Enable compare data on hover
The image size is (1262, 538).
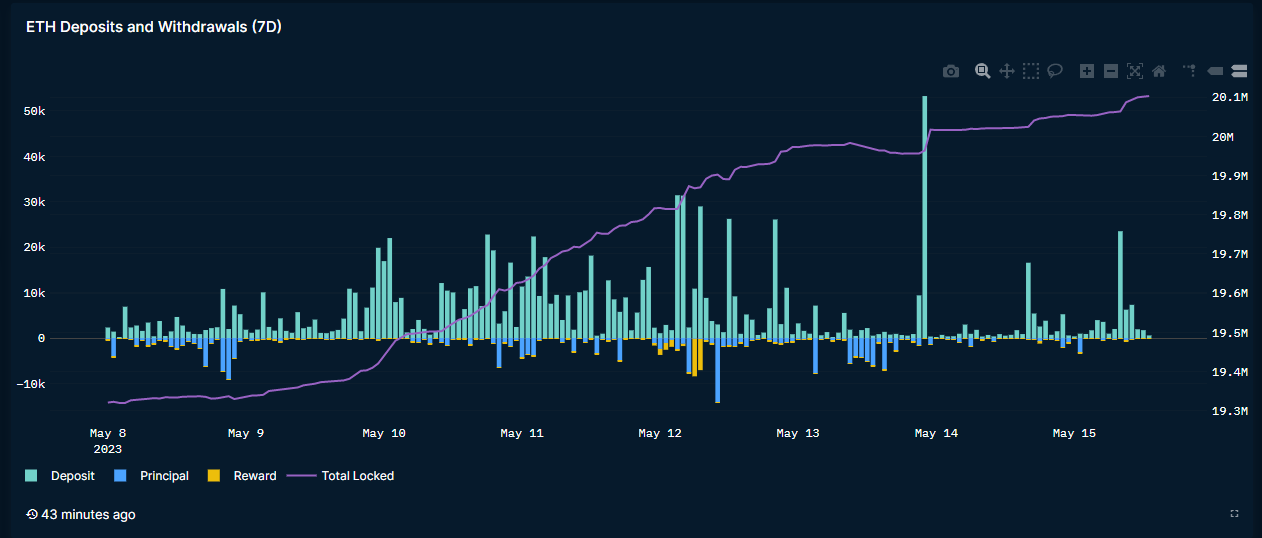(1240, 71)
